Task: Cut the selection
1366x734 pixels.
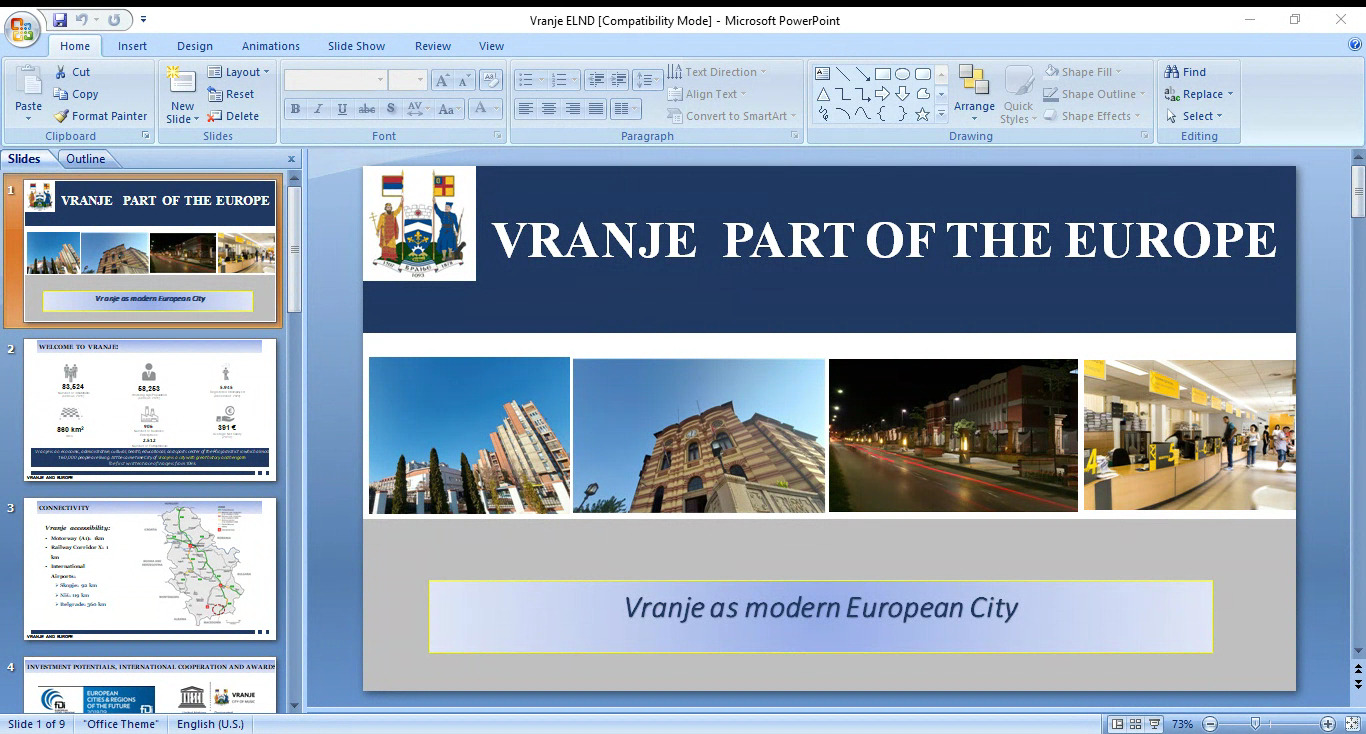Action: point(72,72)
